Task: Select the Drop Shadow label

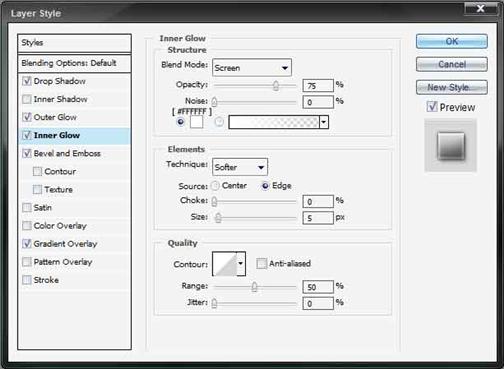Action: coord(60,81)
